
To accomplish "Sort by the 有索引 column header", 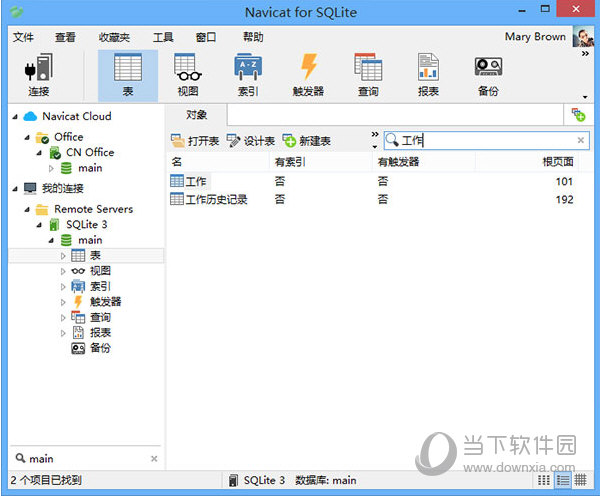I will click(x=321, y=162).
